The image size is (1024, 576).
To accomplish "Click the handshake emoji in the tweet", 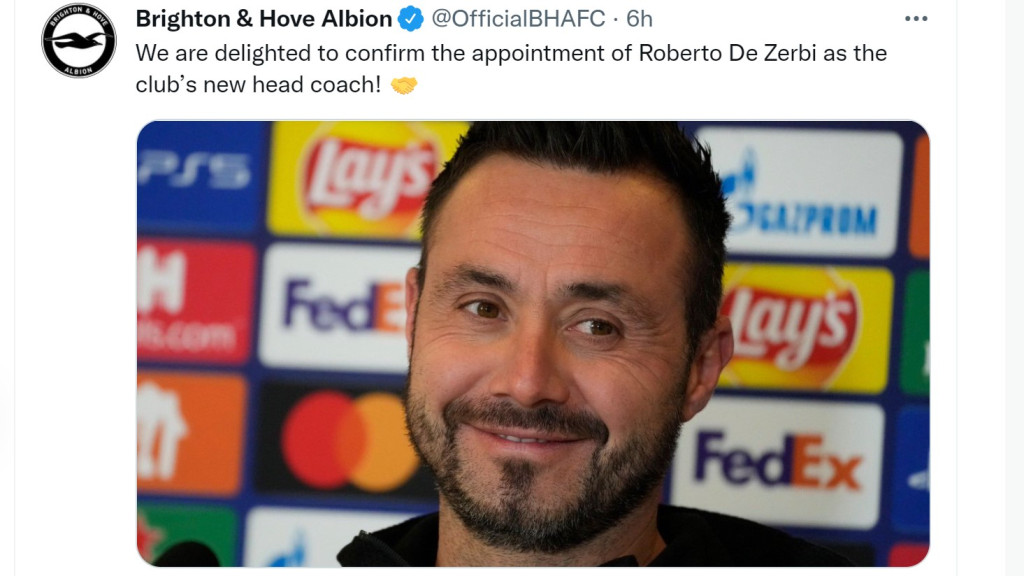I will click(x=404, y=85).
